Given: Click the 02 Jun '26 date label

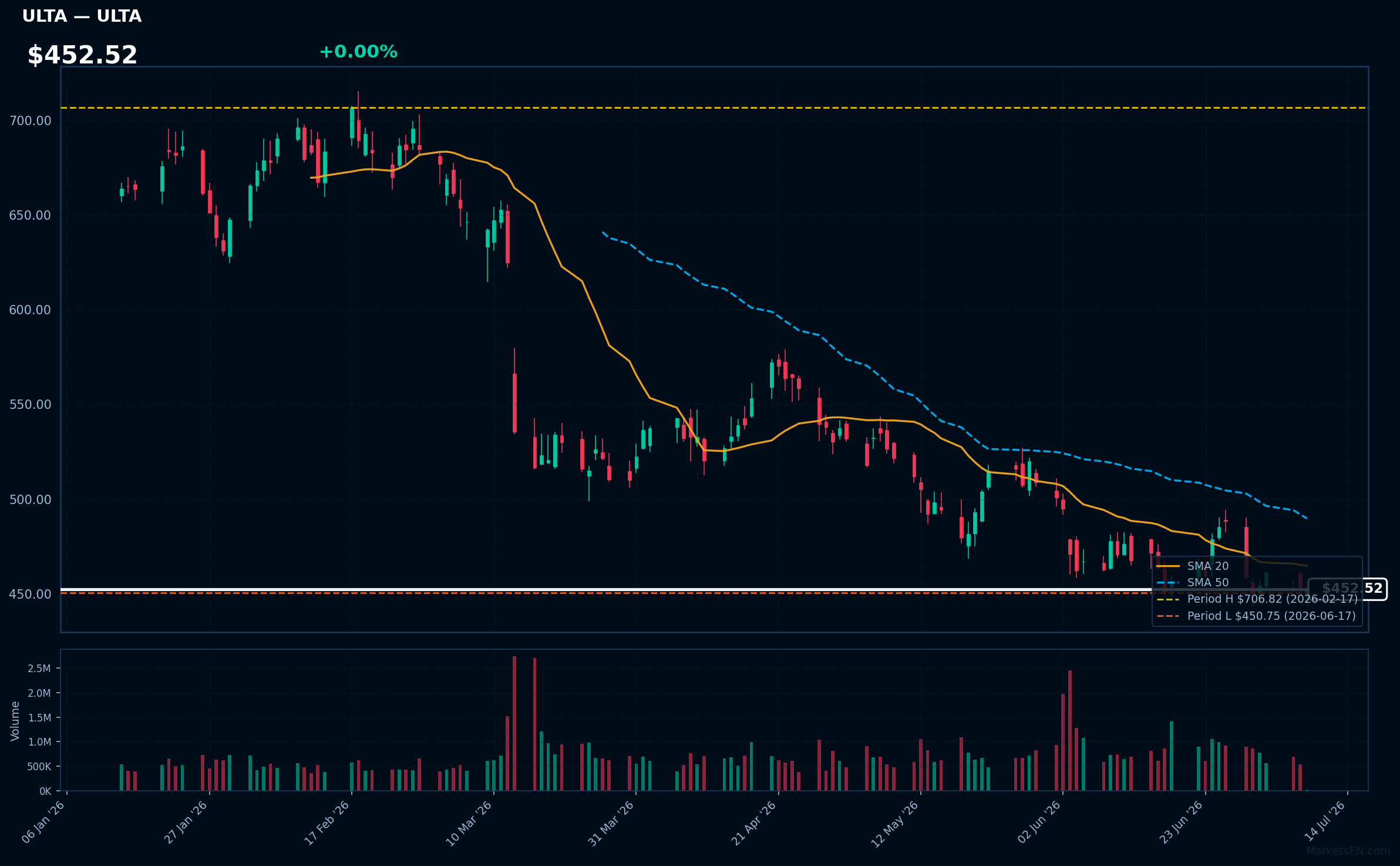Looking at the screenshot, I should [x=1039, y=823].
